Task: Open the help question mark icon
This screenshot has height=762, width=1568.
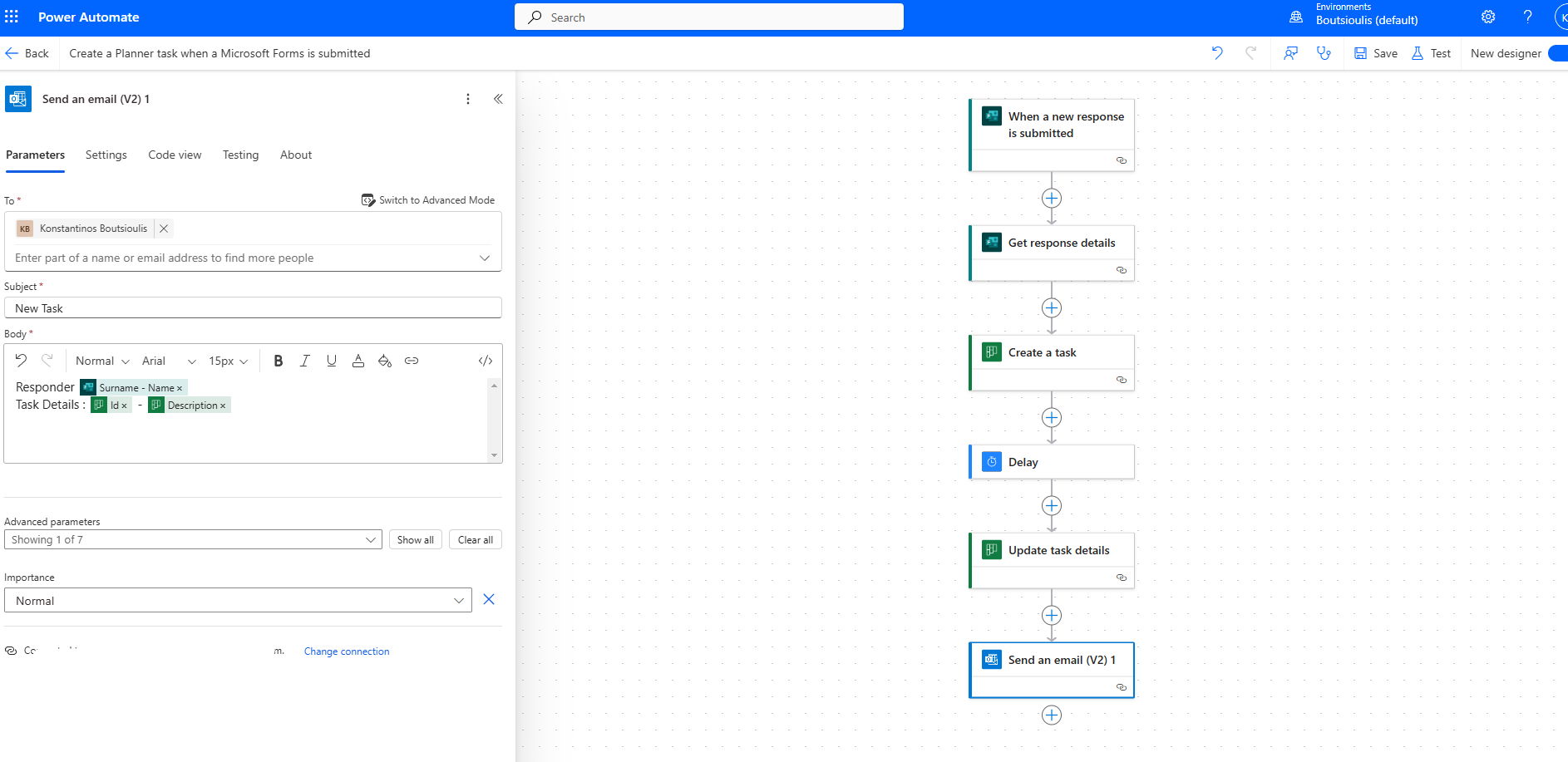Action: [1527, 17]
